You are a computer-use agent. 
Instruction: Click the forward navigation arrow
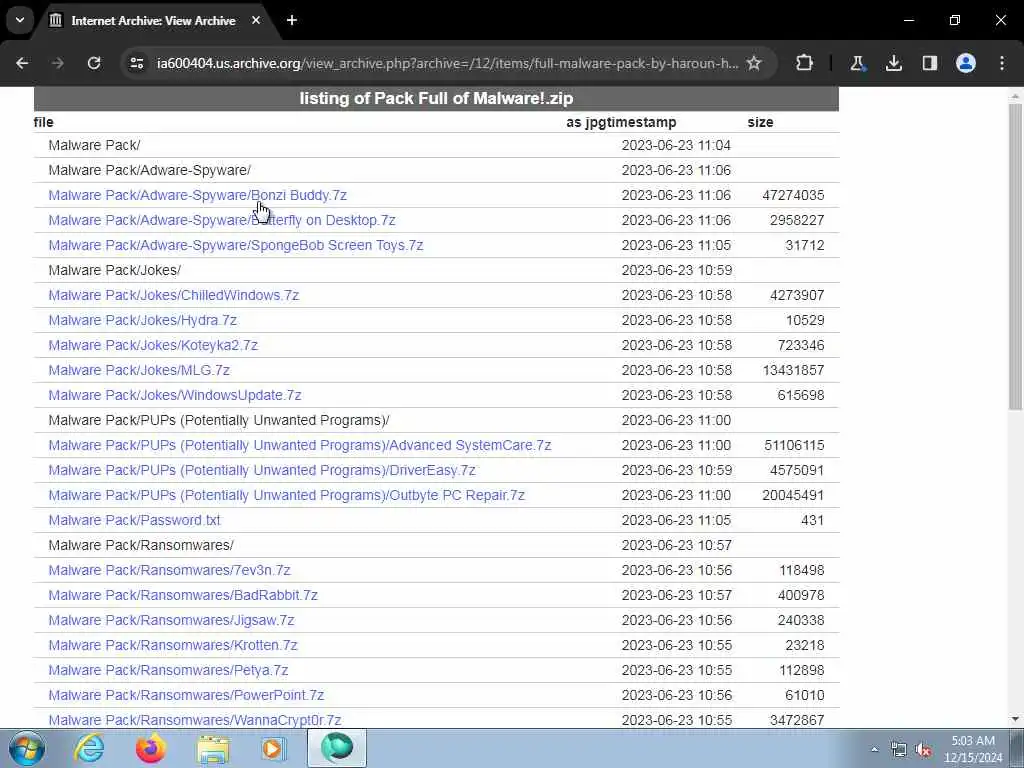(58, 63)
